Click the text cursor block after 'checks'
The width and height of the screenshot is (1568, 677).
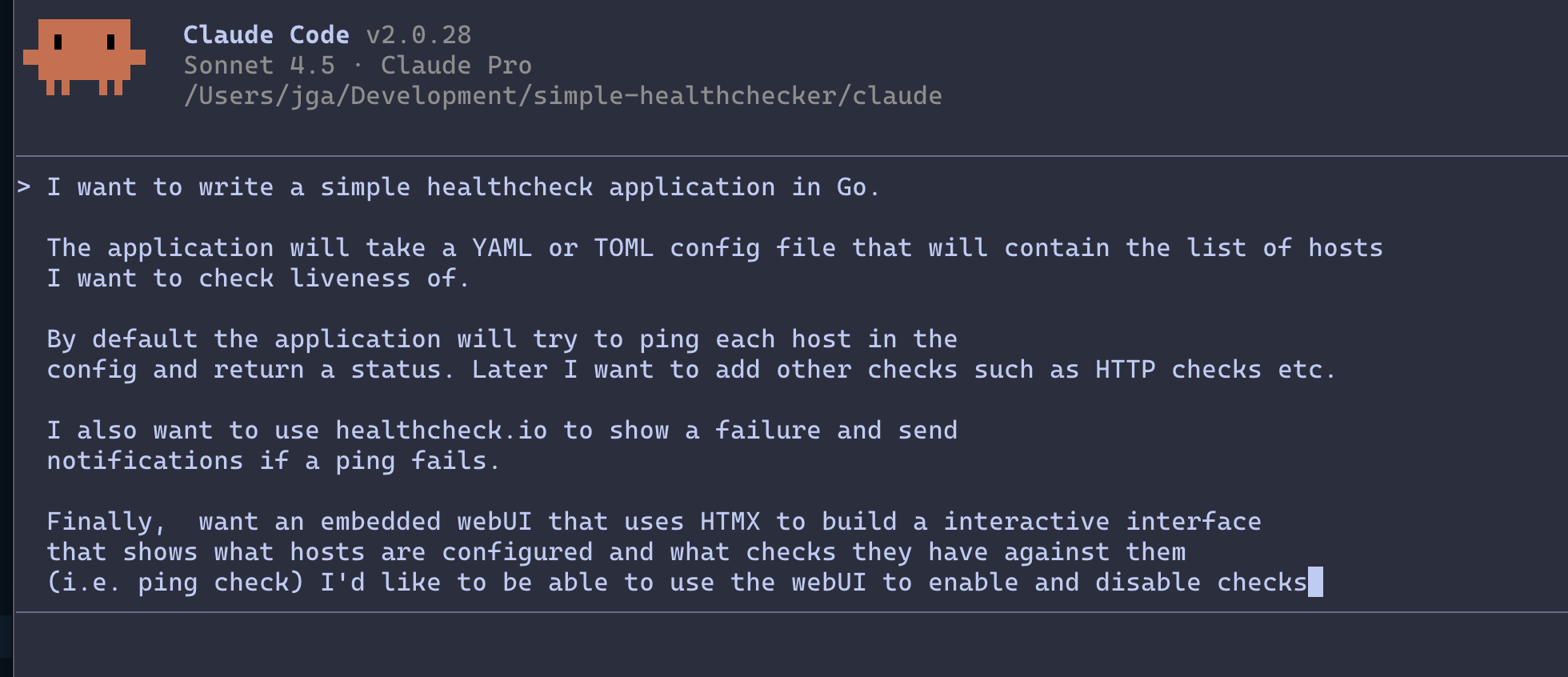tap(1315, 583)
